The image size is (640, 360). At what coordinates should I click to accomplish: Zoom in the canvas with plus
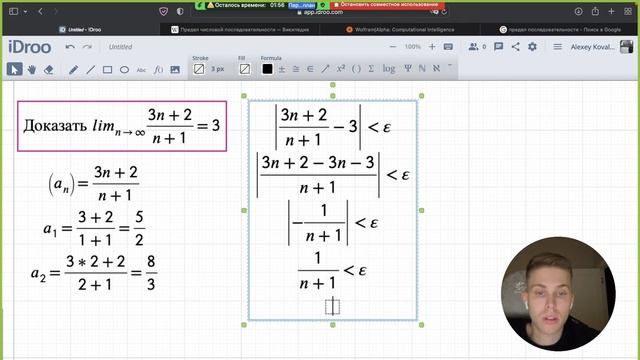tap(432, 47)
